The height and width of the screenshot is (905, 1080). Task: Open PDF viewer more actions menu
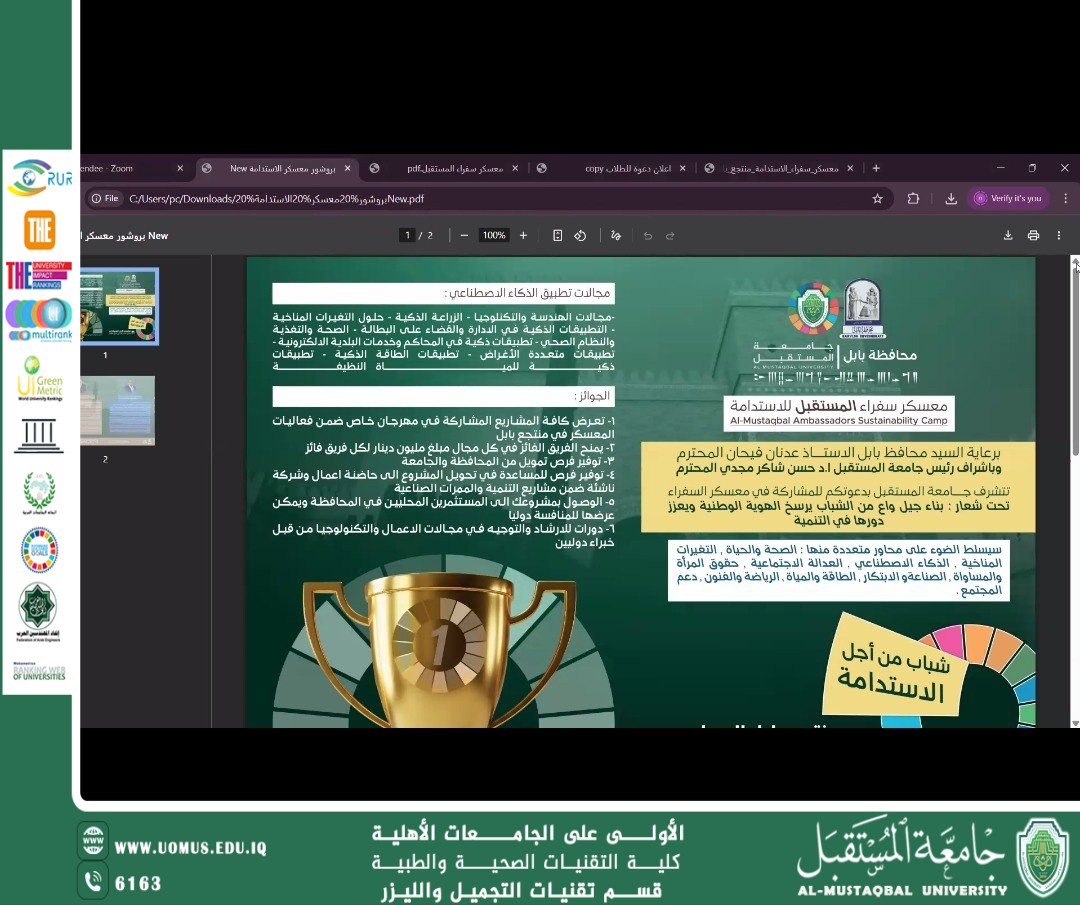pos(1059,236)
